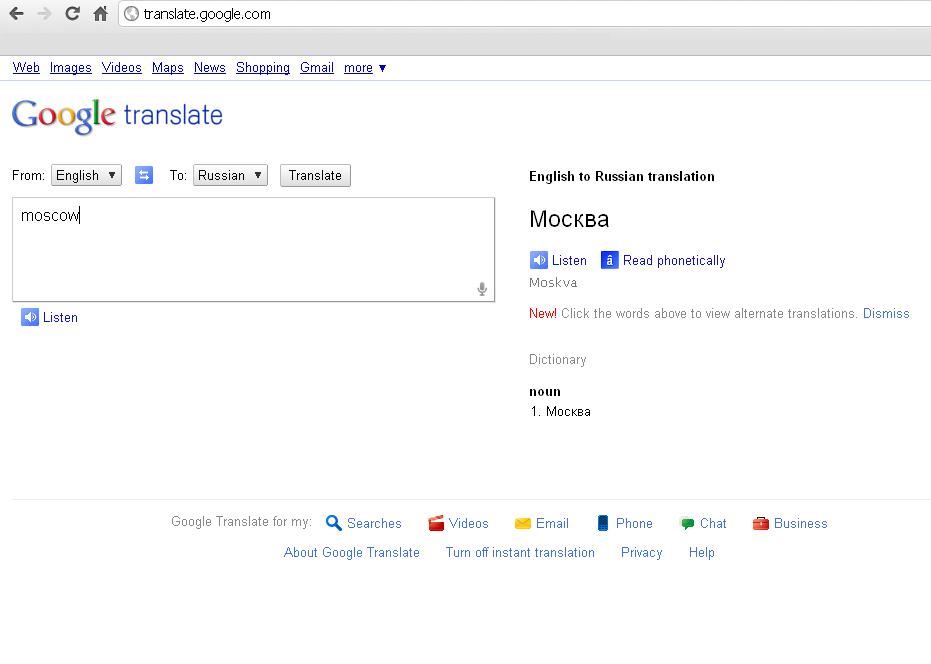The image size is (931, 664).
Task: Click Listen link under the input box
Action: (x=60, y=317)
